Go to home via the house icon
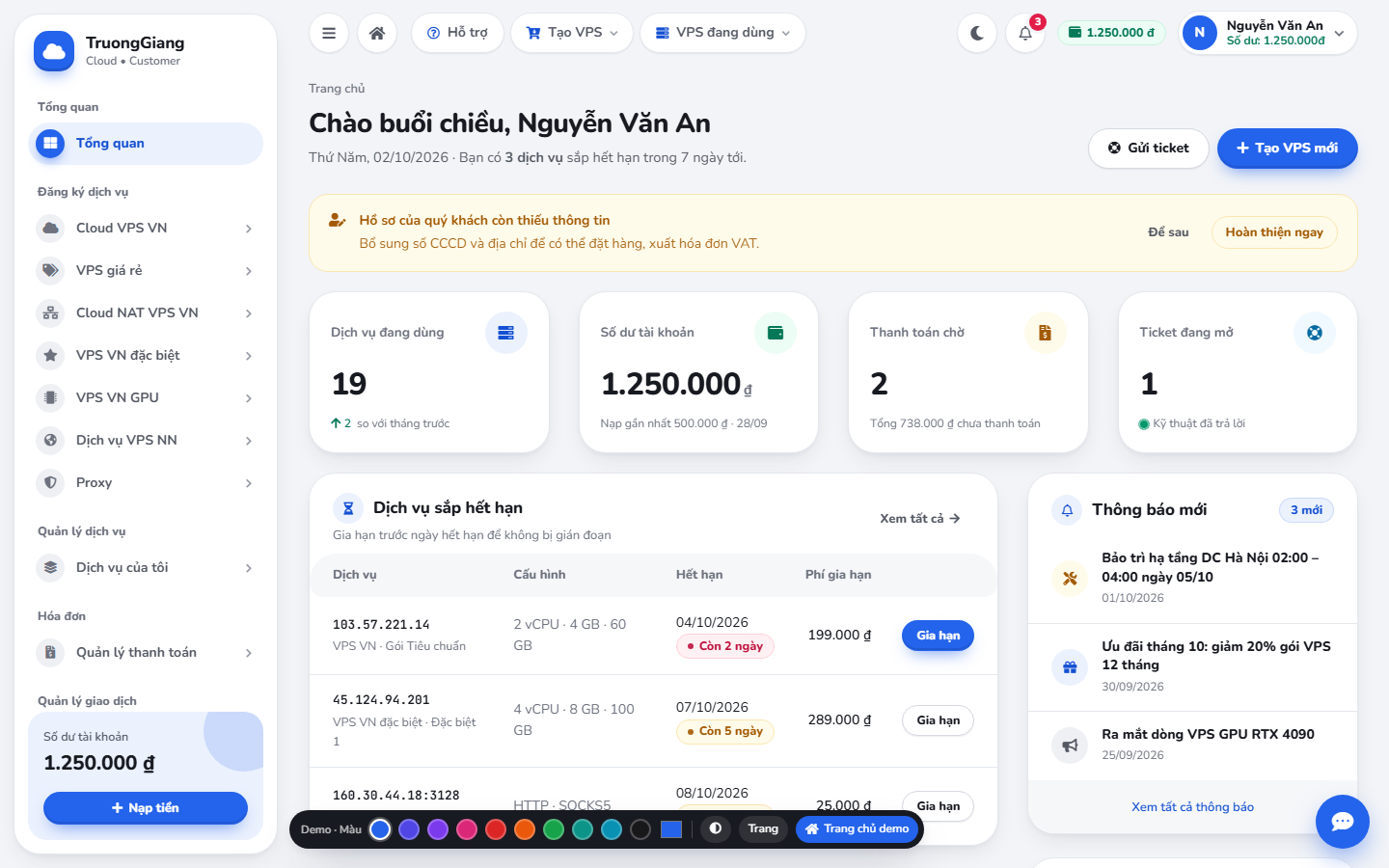Image resolution: width=1389 pixels, height=868 pixels. pyautogui.click(x=377, y=33)
